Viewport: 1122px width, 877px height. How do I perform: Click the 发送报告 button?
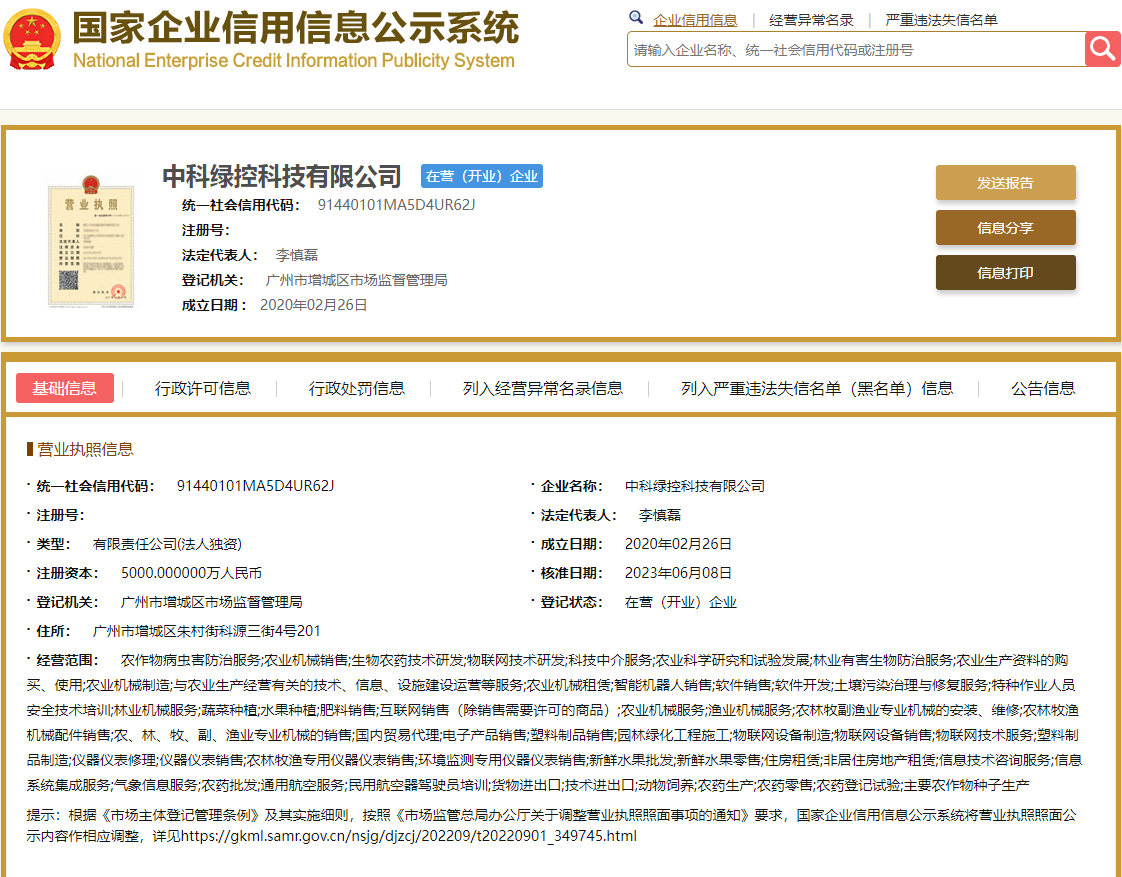tap(1005, 183)
